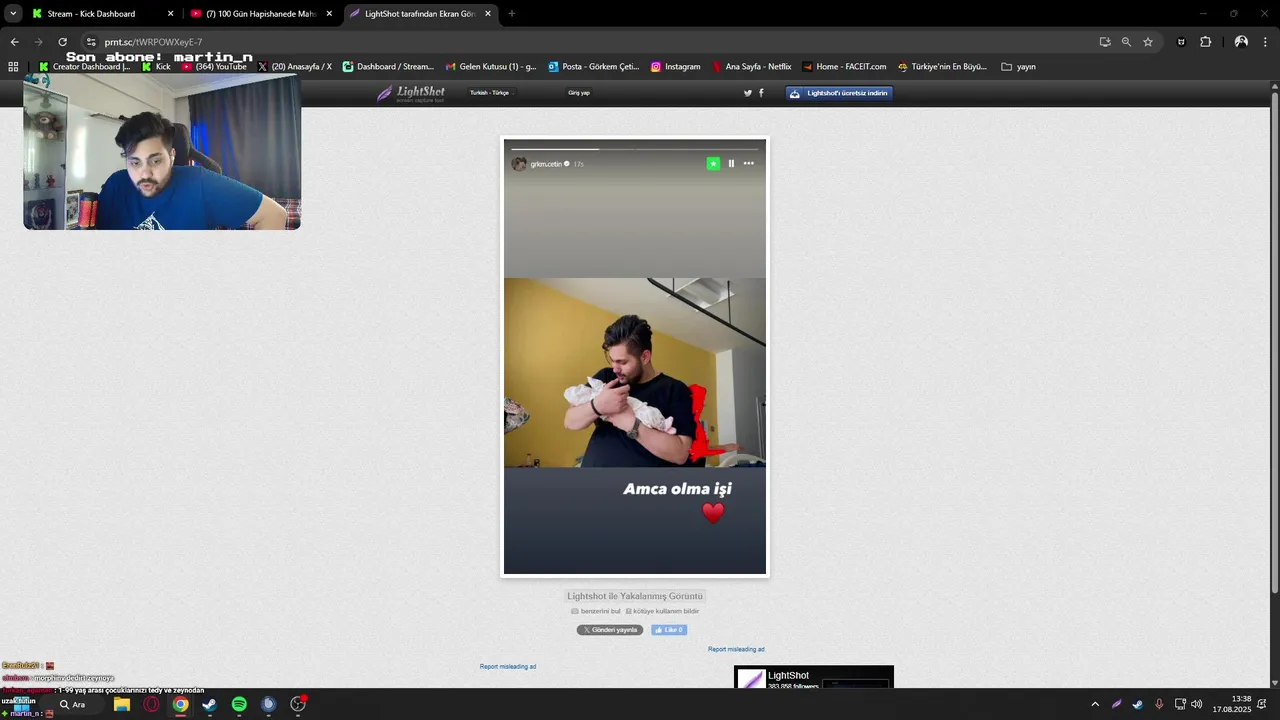Open the (364) YouTube bookmark
The image size is (1280, 720).
tap(214, 67)
